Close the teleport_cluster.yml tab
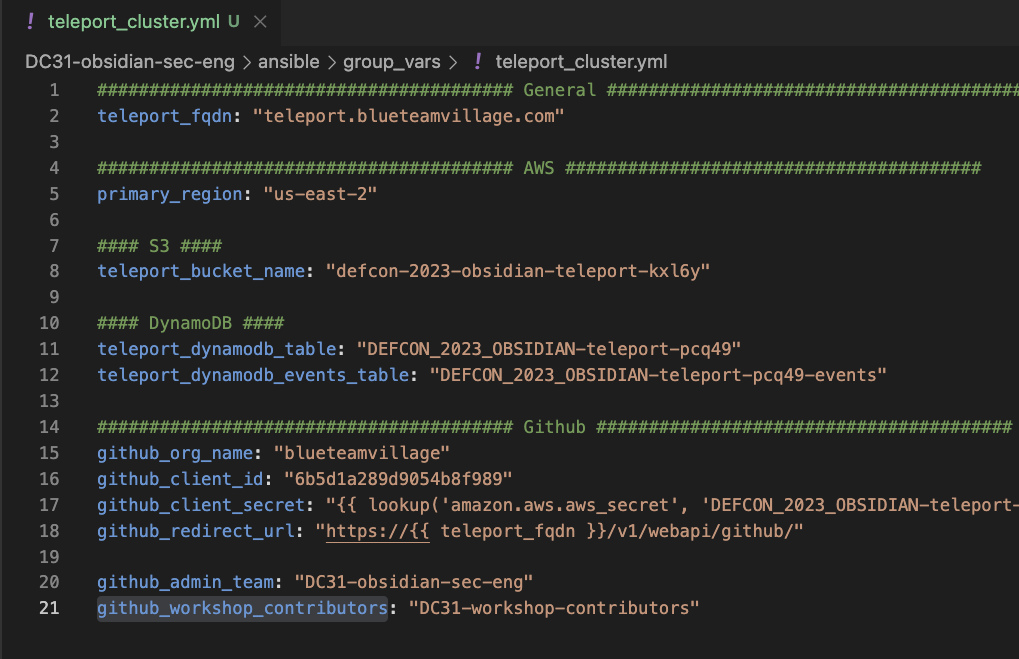This screenshot has height=659, width=1019. pyautogui.click(x=260, y=22)
